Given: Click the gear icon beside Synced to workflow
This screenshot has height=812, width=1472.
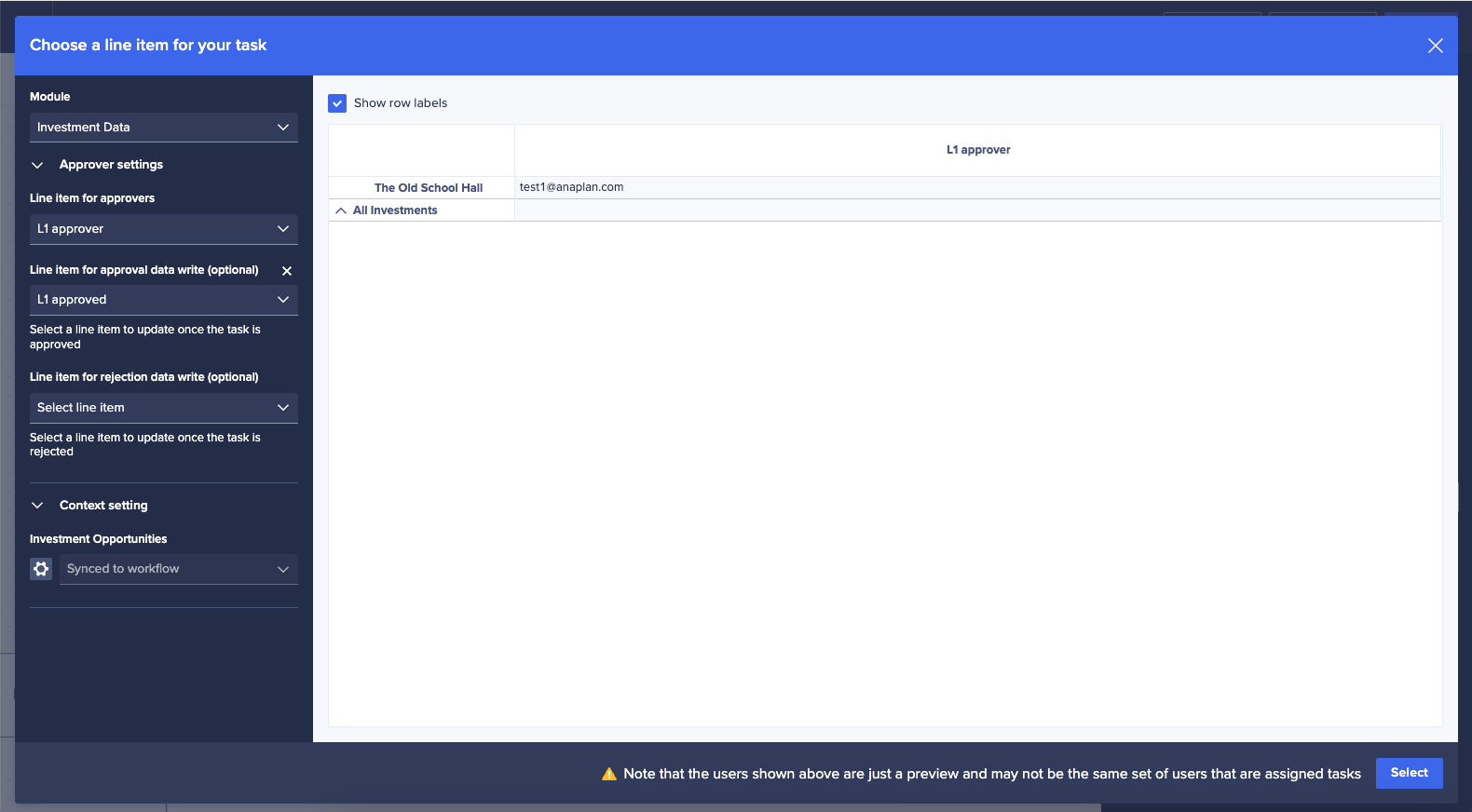Looking at the screenshot, I should 41,569.
